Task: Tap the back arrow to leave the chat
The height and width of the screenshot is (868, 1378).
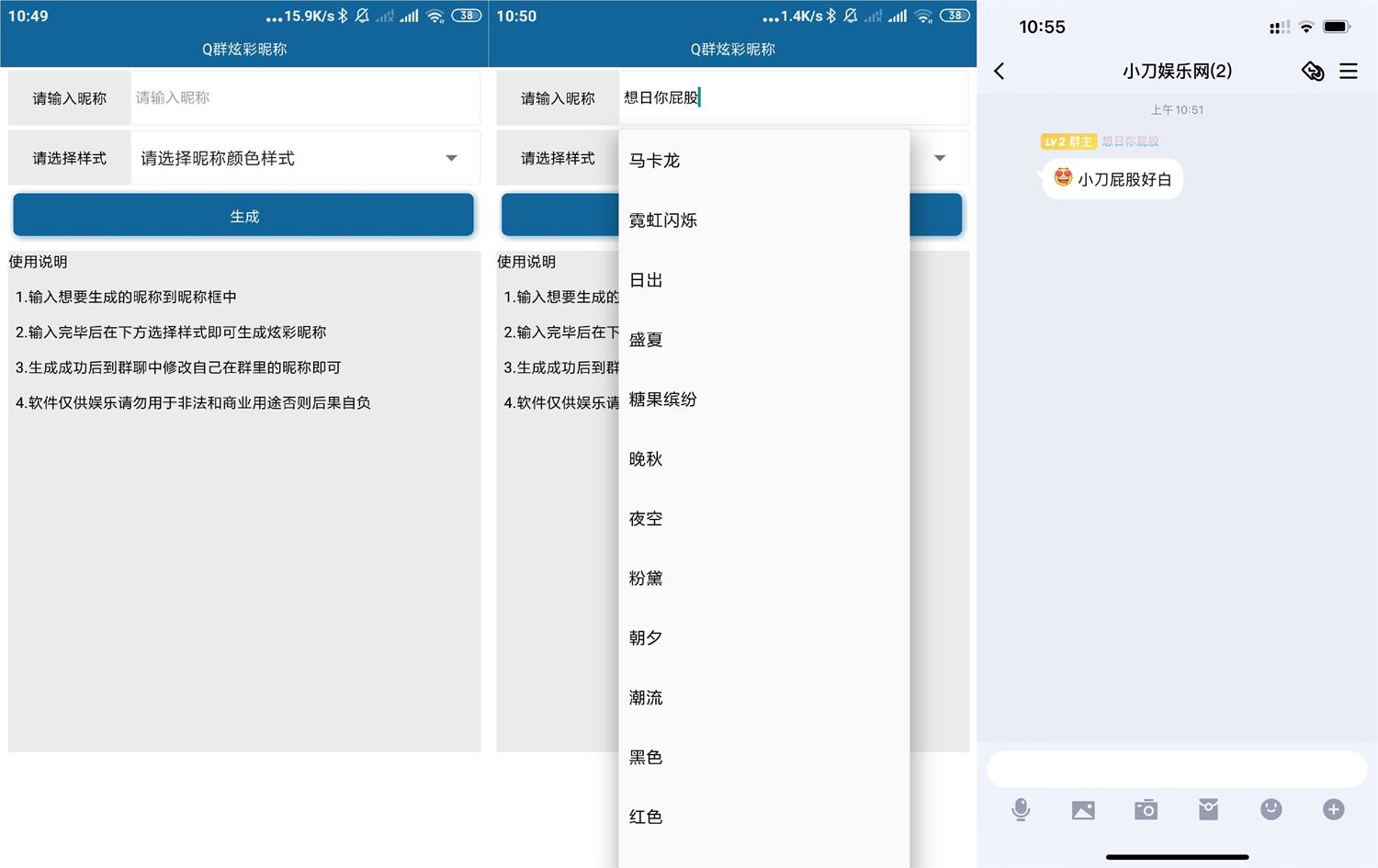Action: (x=1000, y=71)
